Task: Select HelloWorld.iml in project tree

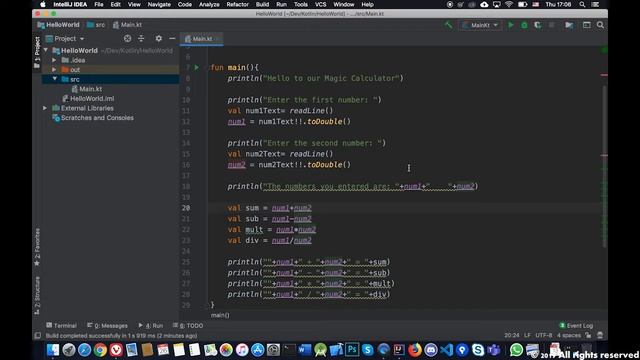Action: pyautogui.click(x=88, y=98)
